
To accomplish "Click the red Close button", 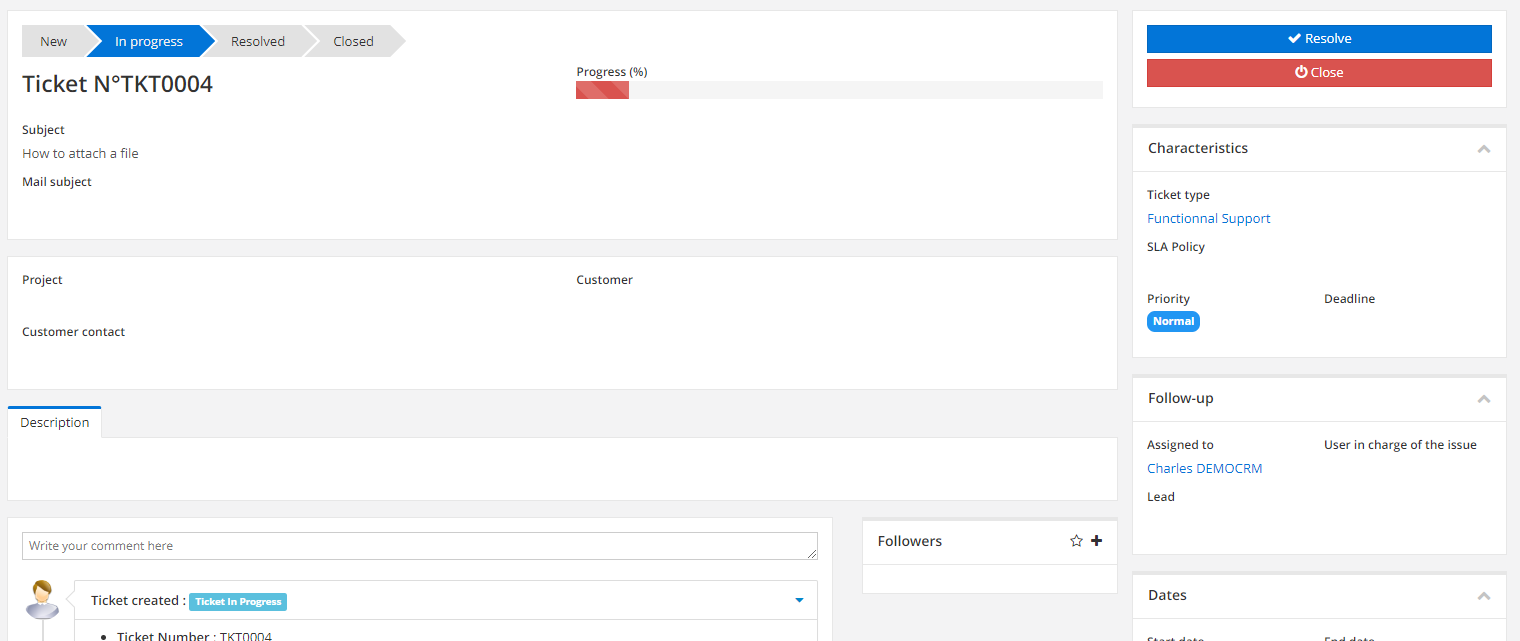I will [x=1319, y=73].
